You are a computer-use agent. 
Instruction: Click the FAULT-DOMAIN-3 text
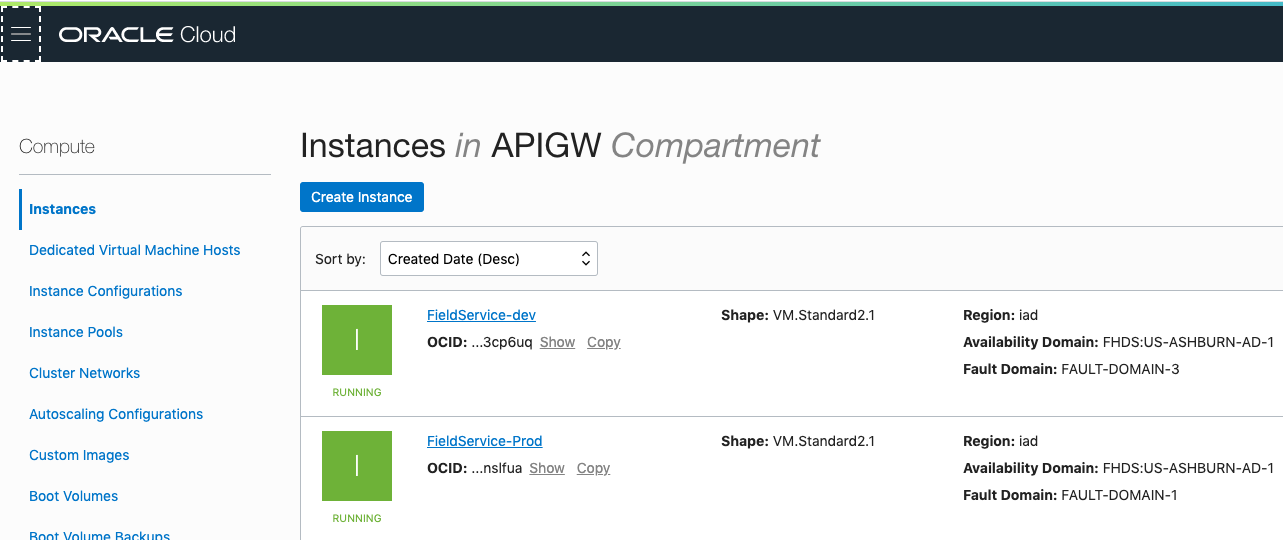(x=1120, y=369)
